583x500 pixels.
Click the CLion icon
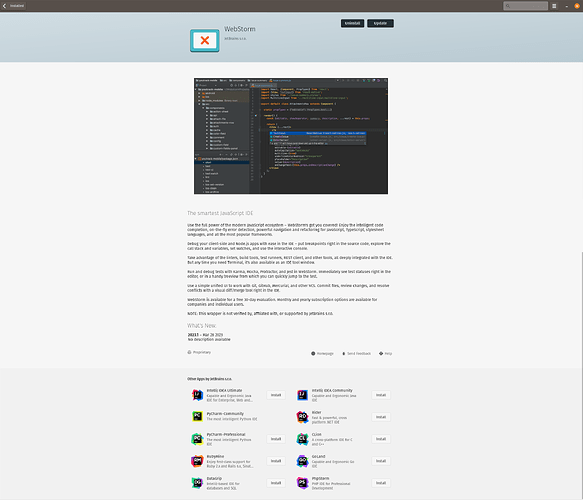coord(302,439)
